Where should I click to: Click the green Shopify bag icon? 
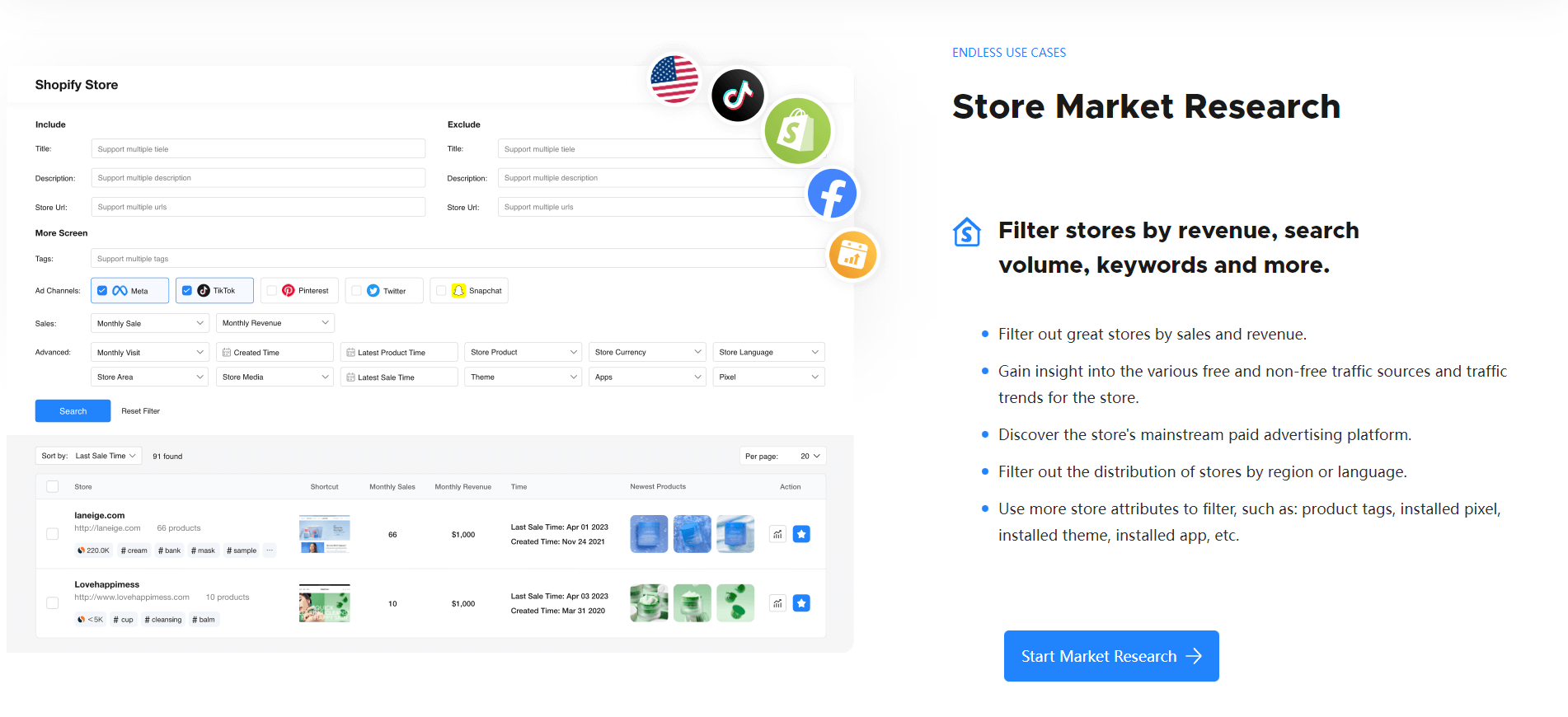[797, 131]
